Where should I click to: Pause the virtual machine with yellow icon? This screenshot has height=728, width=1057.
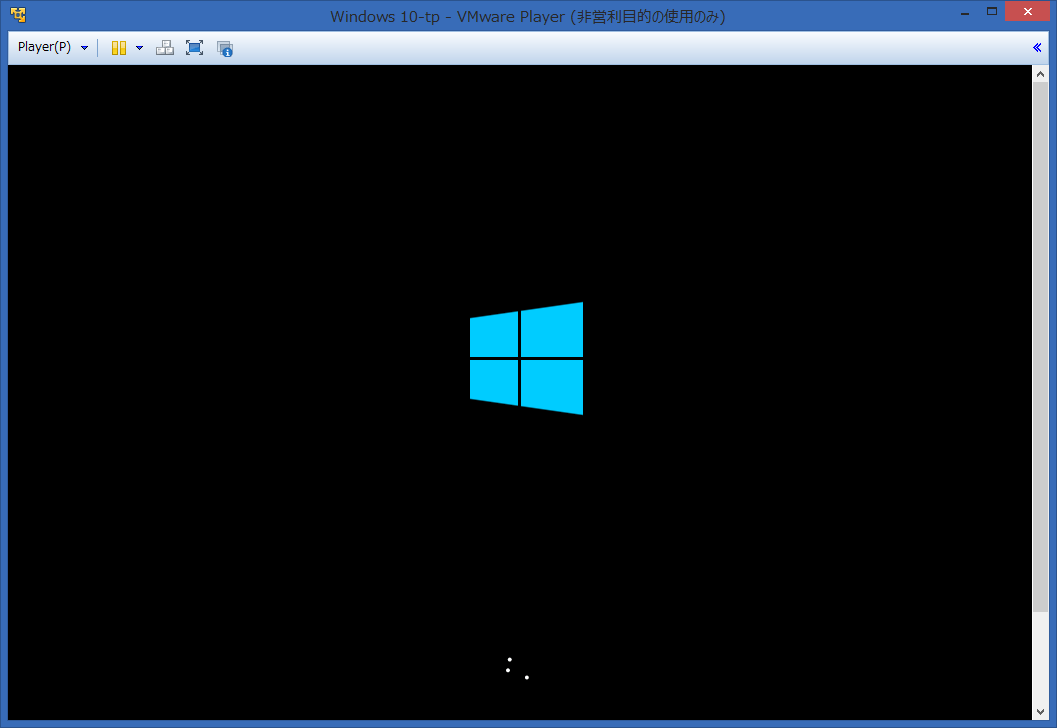(x=119, y=48)
